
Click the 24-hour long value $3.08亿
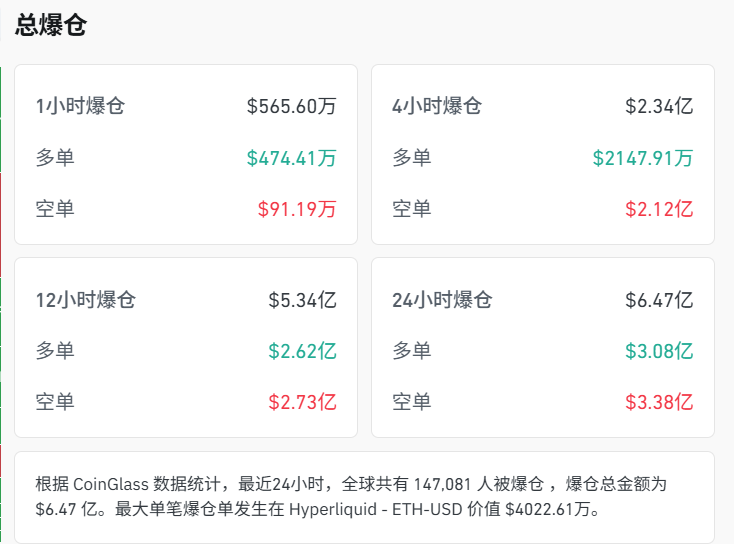tap(659, 351)
